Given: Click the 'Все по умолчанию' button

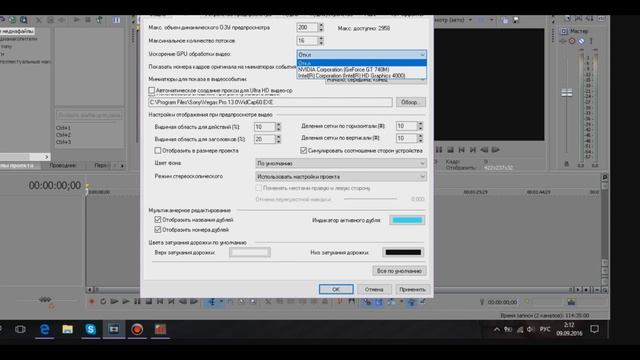Looking at the screenshot, I should [399, 271].
